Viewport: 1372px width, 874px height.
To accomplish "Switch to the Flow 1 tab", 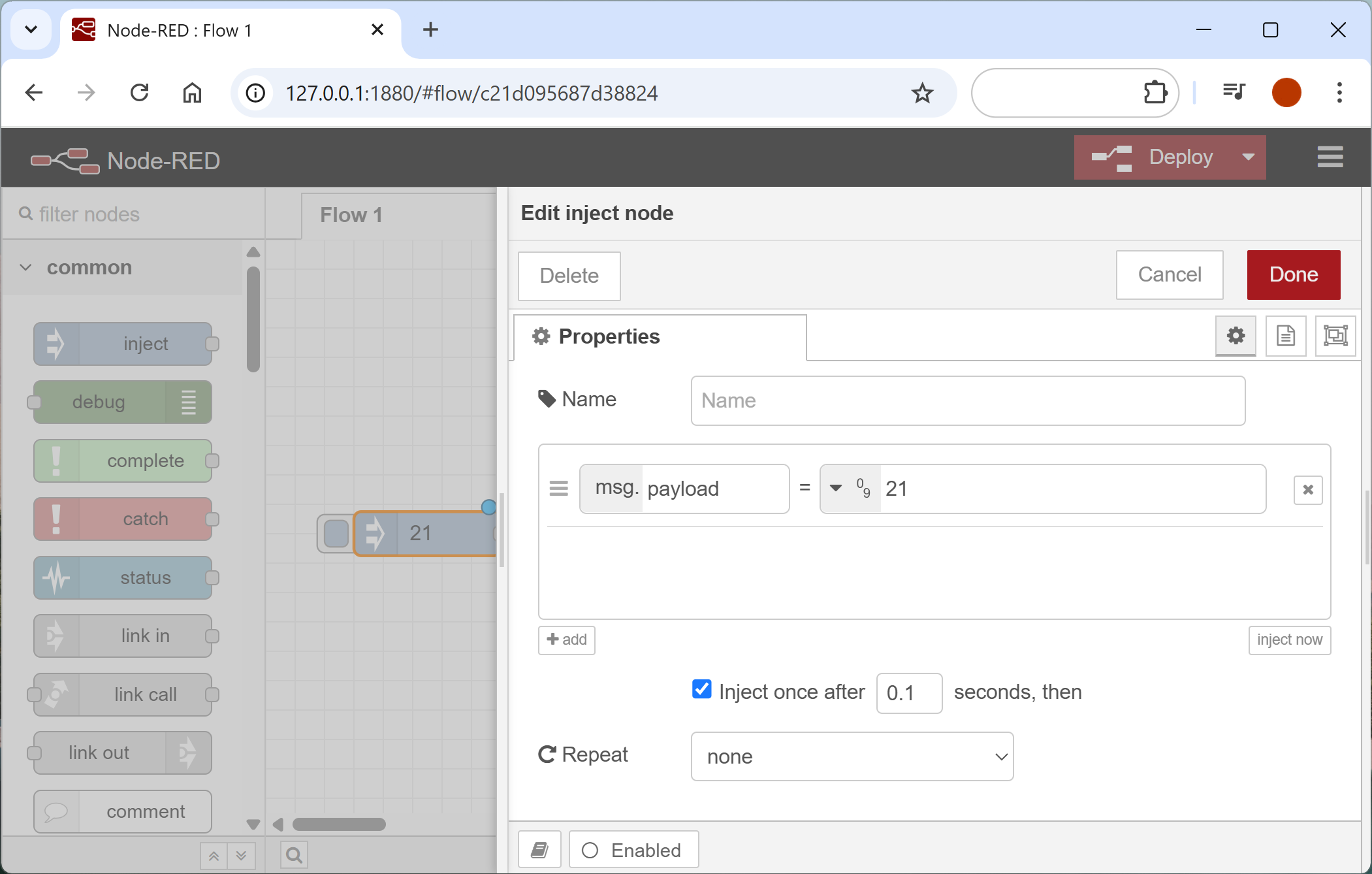I will [351, 215].
